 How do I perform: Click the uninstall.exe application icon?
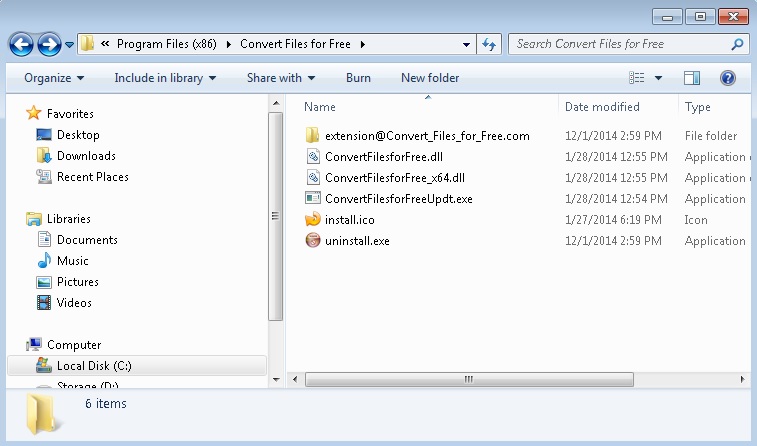[313, 240]
